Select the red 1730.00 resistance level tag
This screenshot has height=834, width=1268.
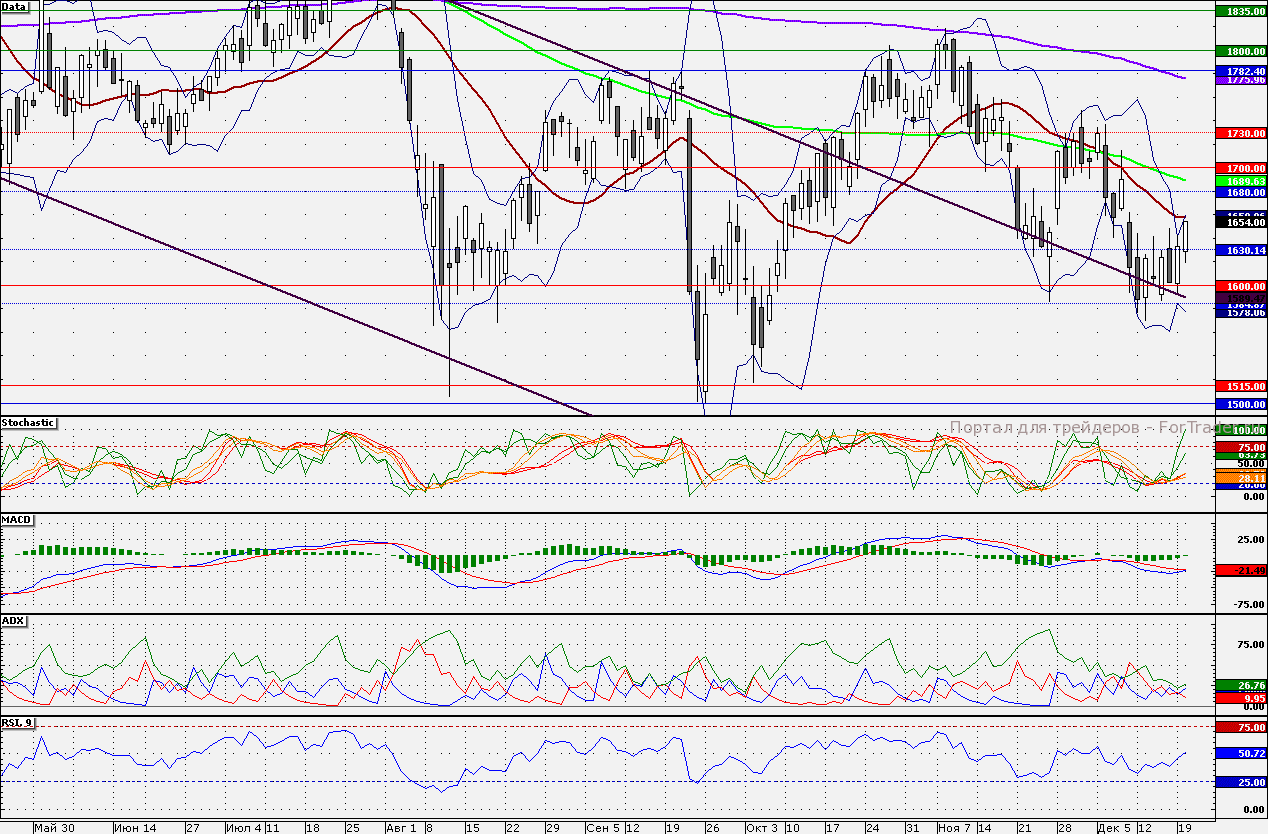point(1240,133)
